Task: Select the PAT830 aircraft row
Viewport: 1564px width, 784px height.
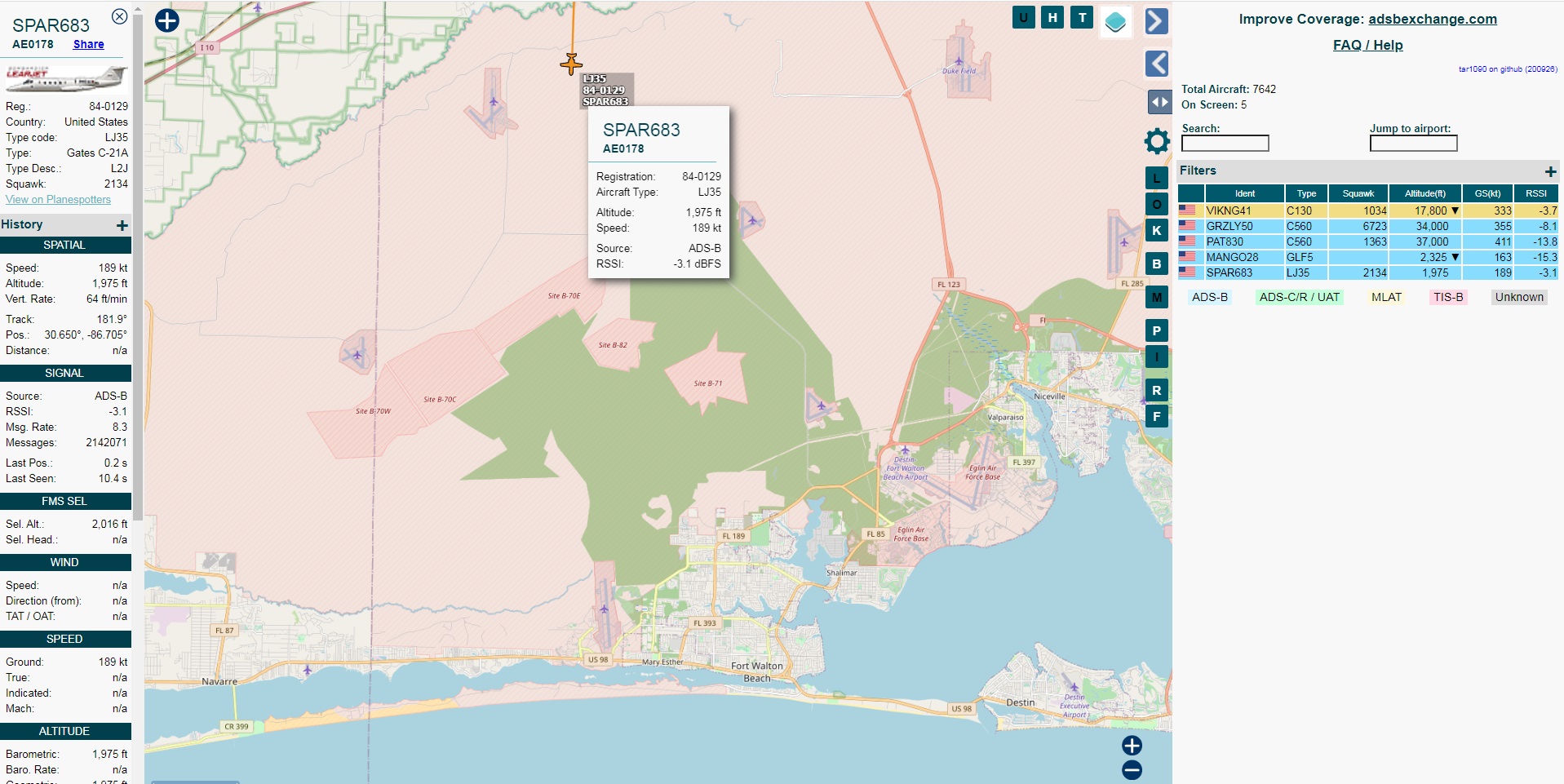Action: click(1368, 241)
